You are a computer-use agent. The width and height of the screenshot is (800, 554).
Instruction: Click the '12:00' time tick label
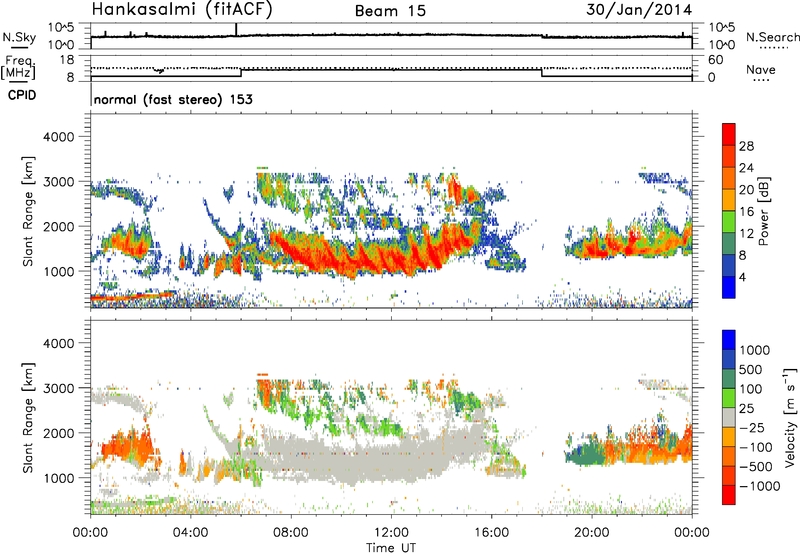pyautogui.click(x=391, y=533)
